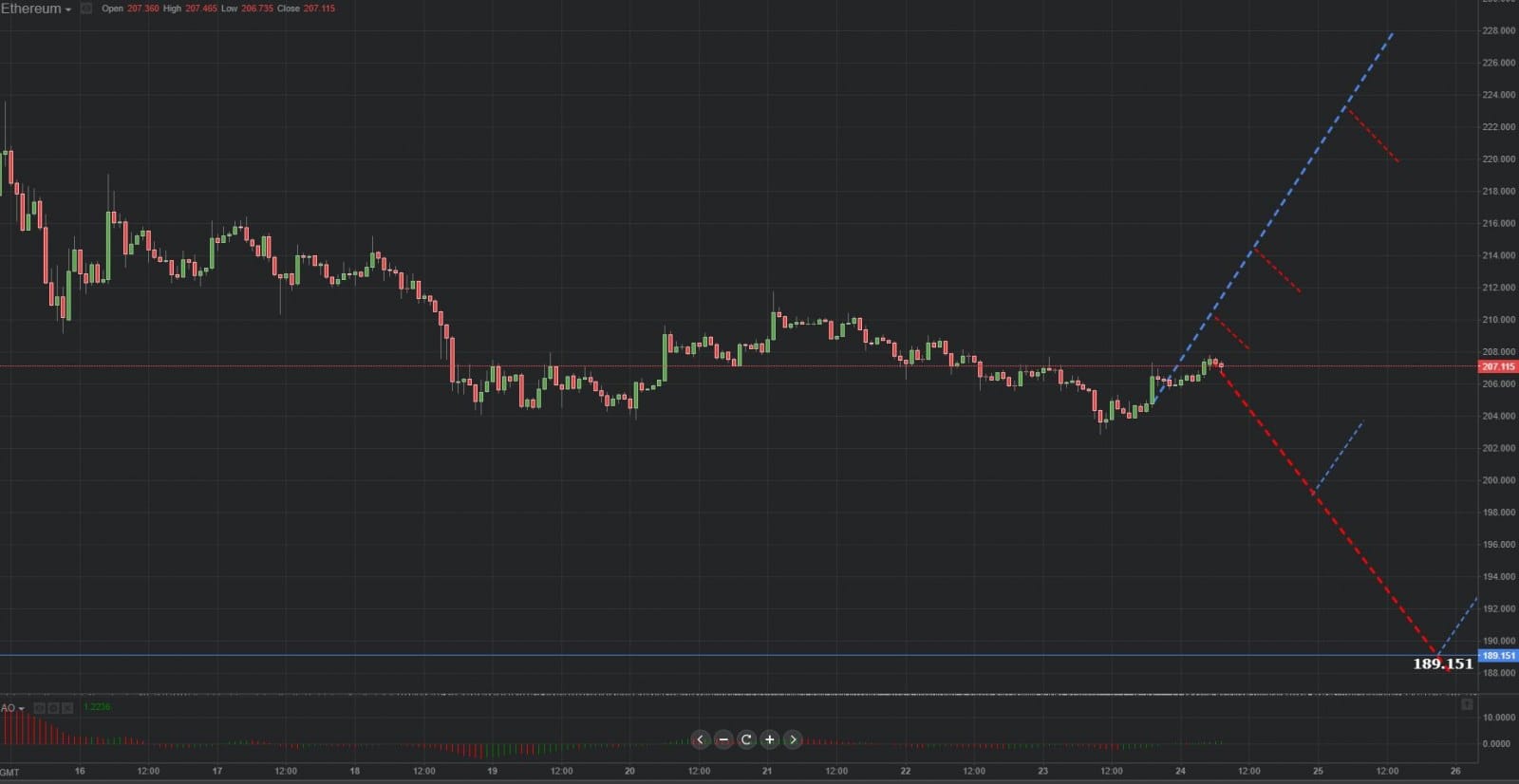Click the AO value 1.2236
Viewport: 1519px width, 784px height.
click(97, 707)
